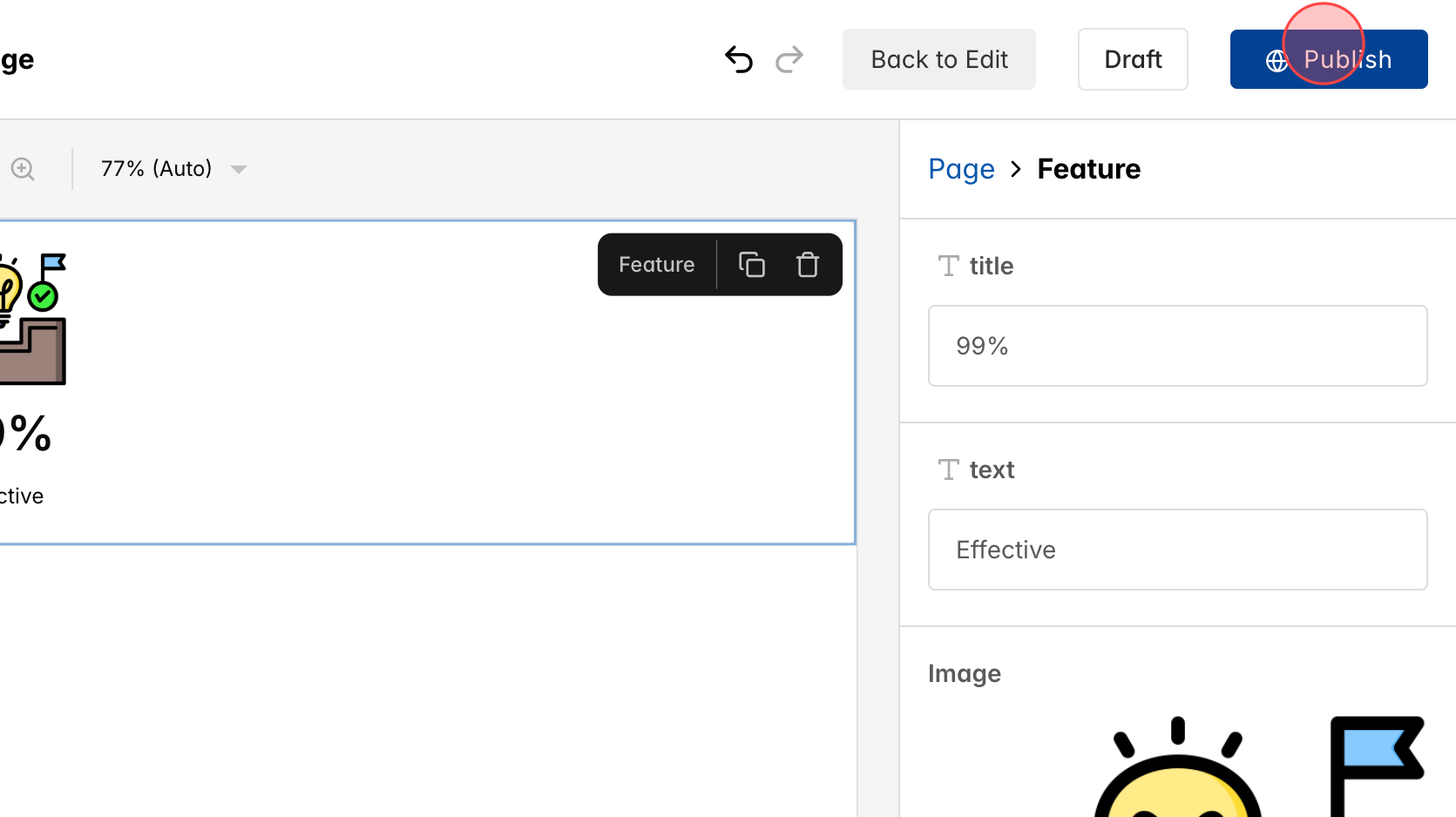
Task: Click the zoom magnifier icon
Action: [x=22, y=169]
